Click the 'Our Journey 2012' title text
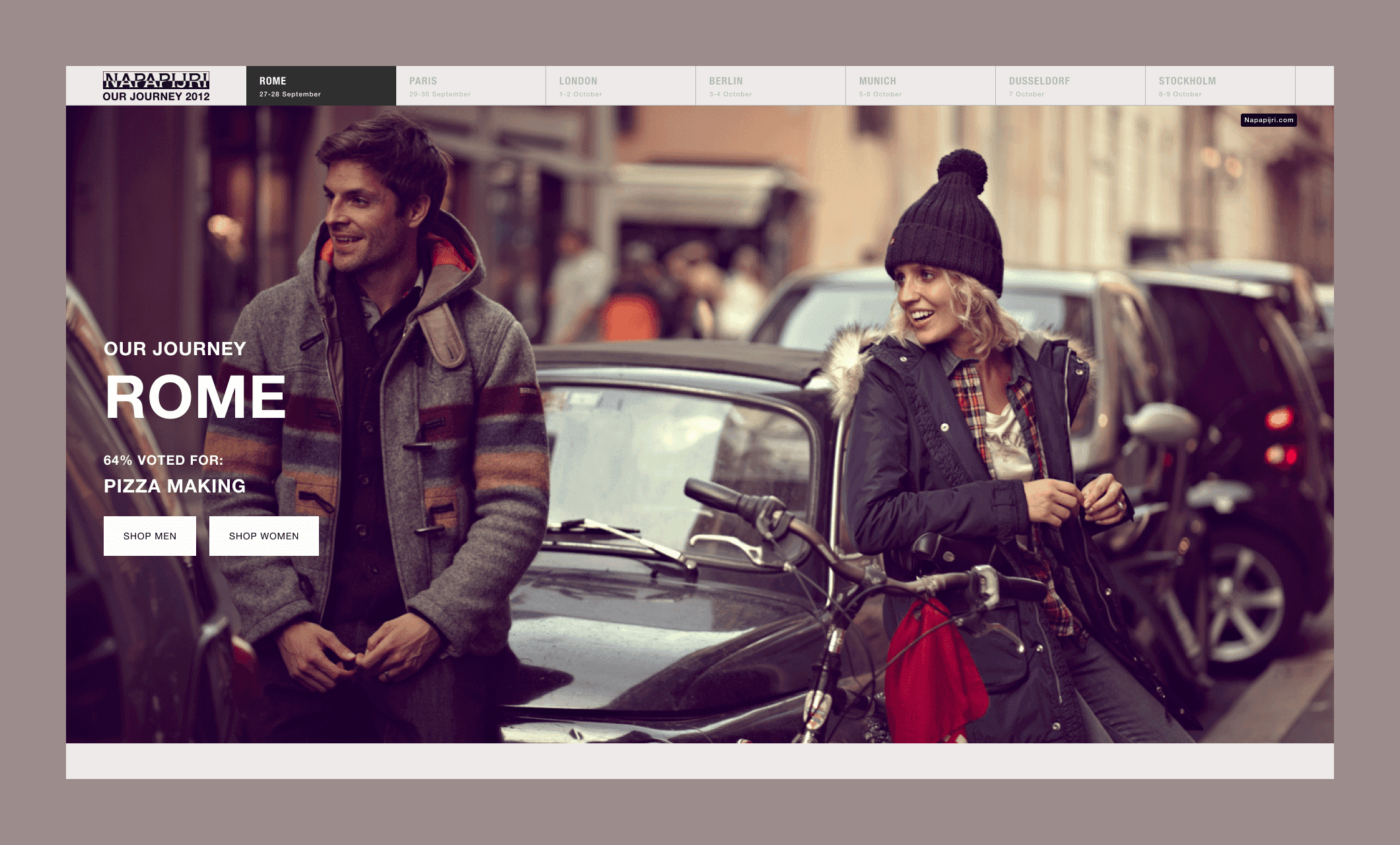Image resolution: width=1400 pixels, height=845 pixels. [156, 96]
